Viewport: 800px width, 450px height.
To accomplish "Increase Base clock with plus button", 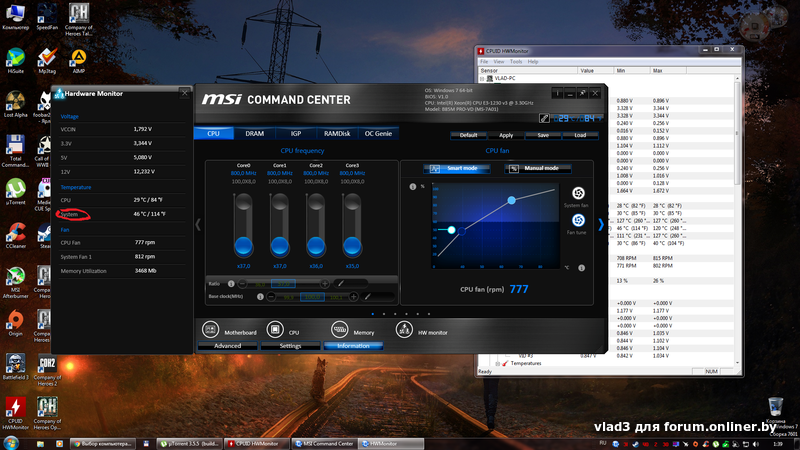I will click(x=353, y=296).
